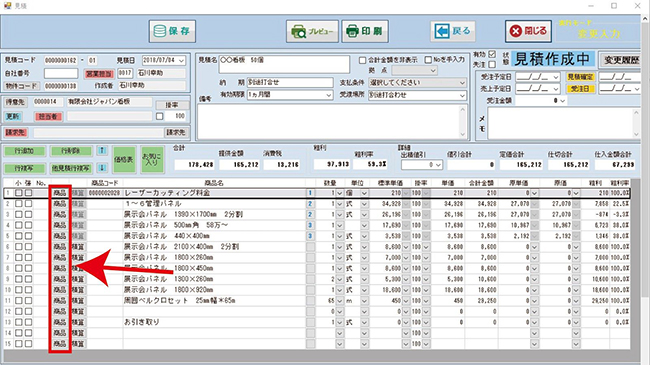Click the 印刷 print button
650x365 pixels.
(x=365, y=31)
